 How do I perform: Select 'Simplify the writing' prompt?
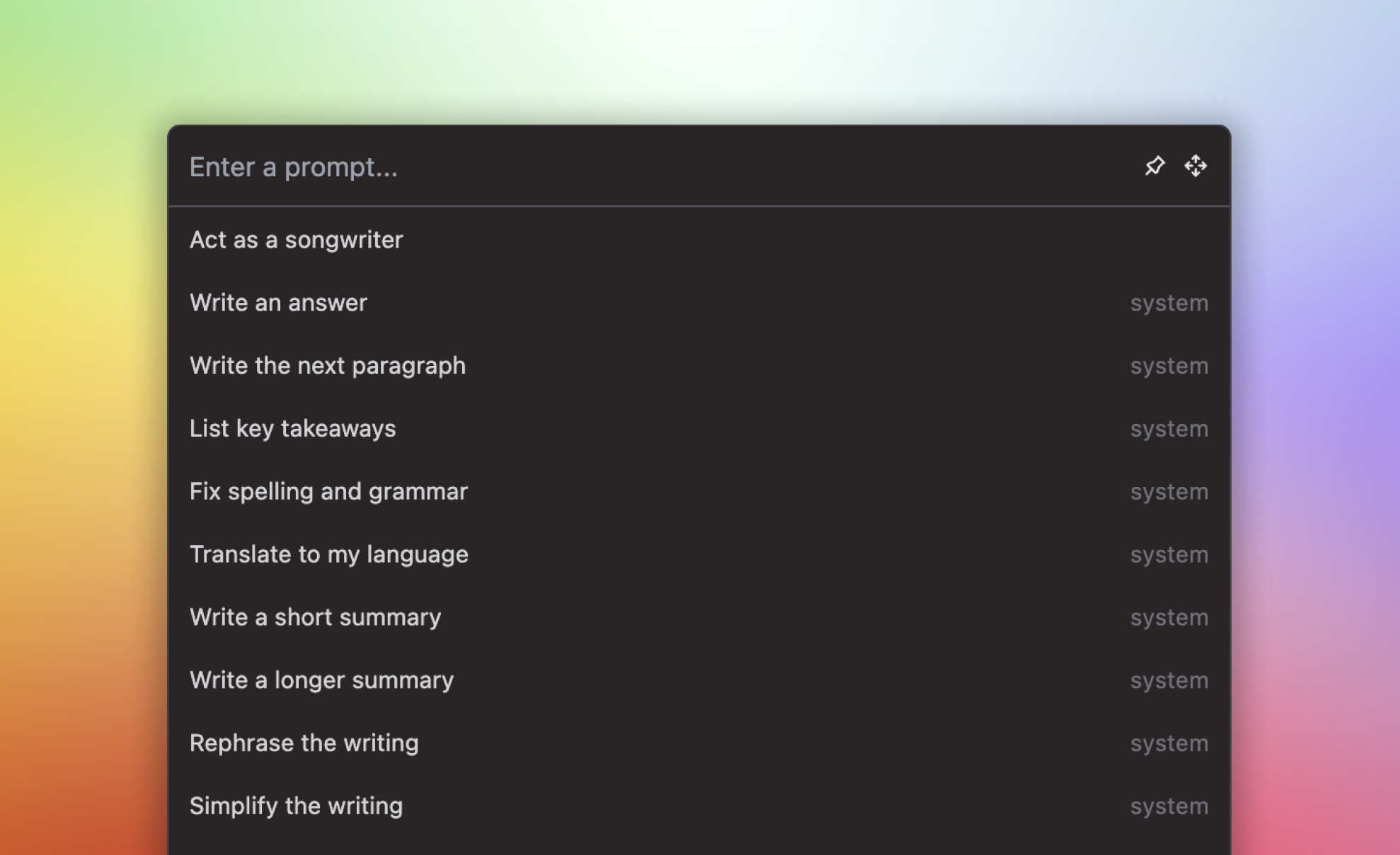pyautogui.click(x=296, y=806)
